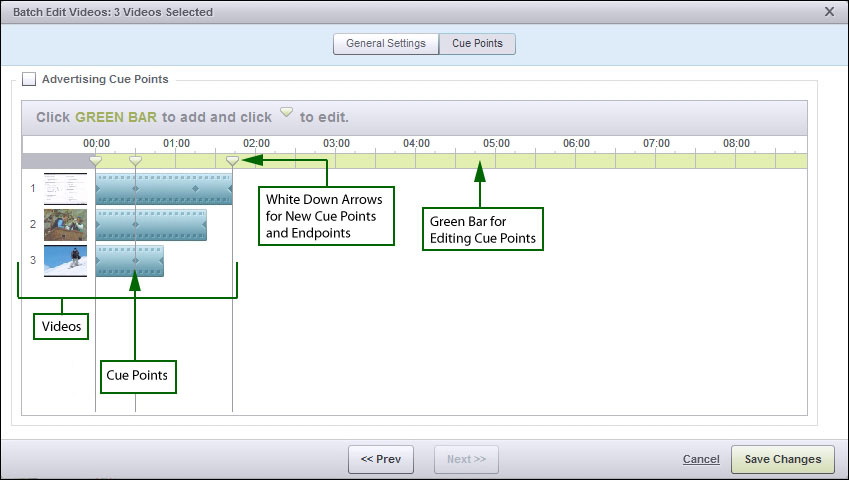
Task: Click the endpoint down arrow before 02:00
Action: point(232,161)
